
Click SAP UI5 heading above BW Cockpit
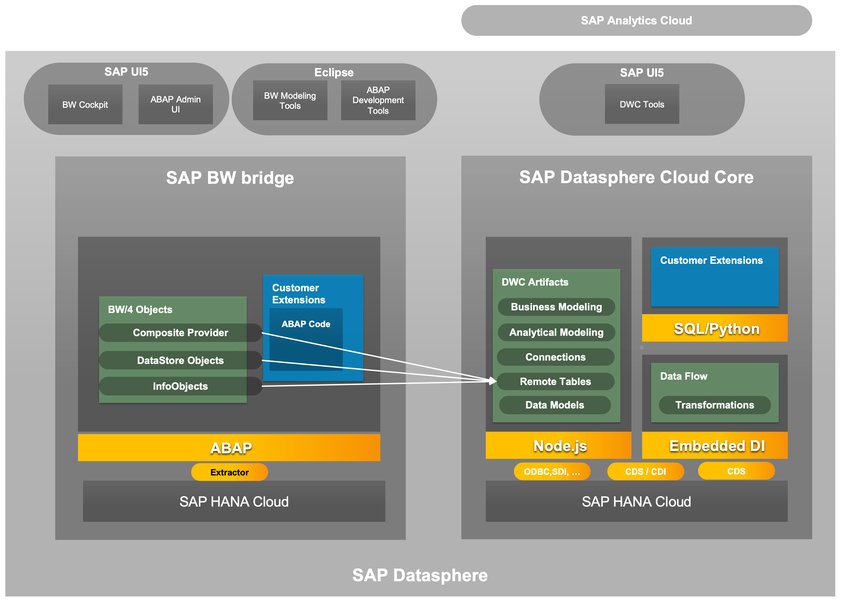pyautogui.click(x=126, y=72)
